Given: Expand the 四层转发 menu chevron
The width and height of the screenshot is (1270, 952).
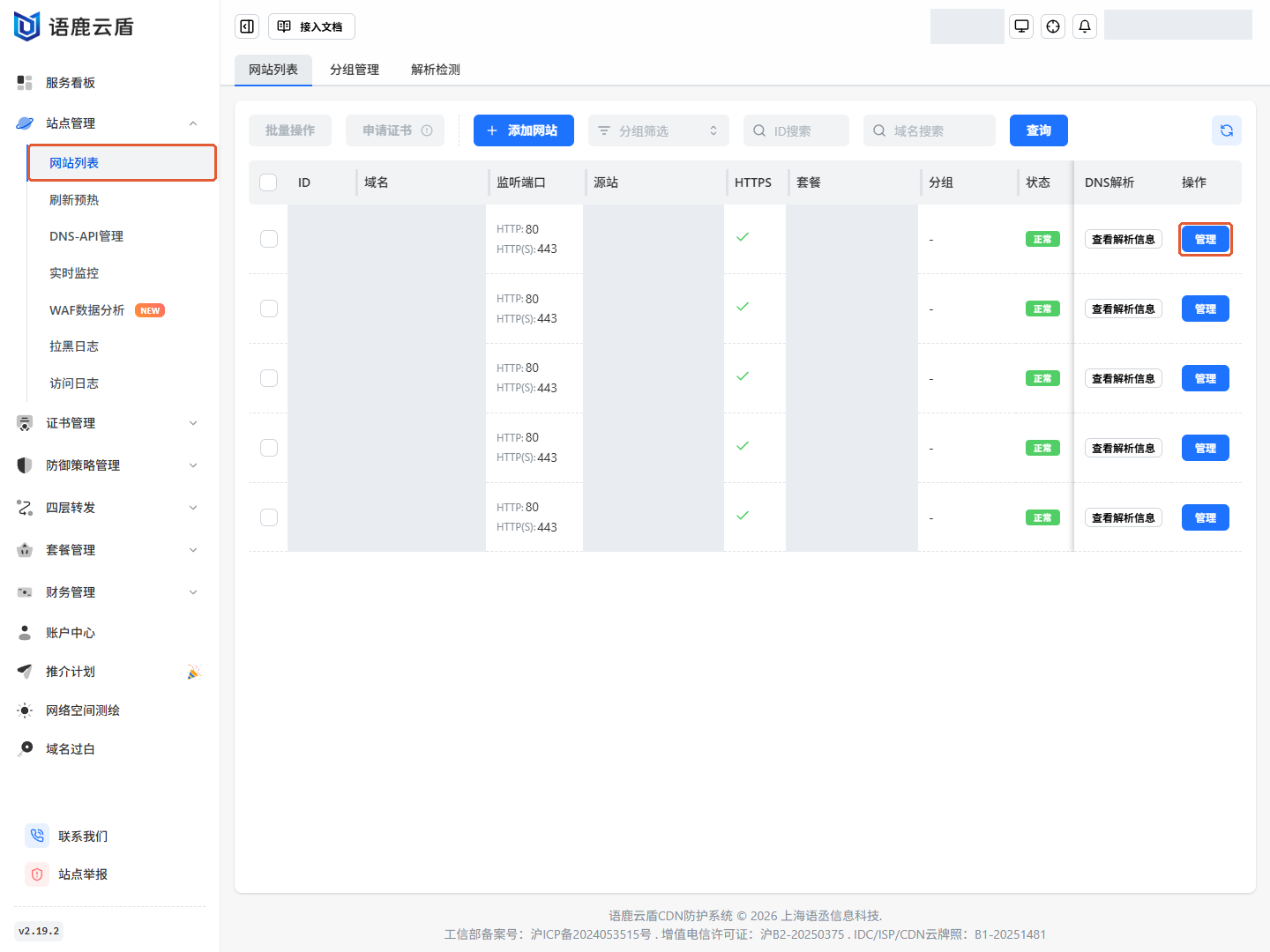Looking at the screenshot, I should tap(193, 508).
